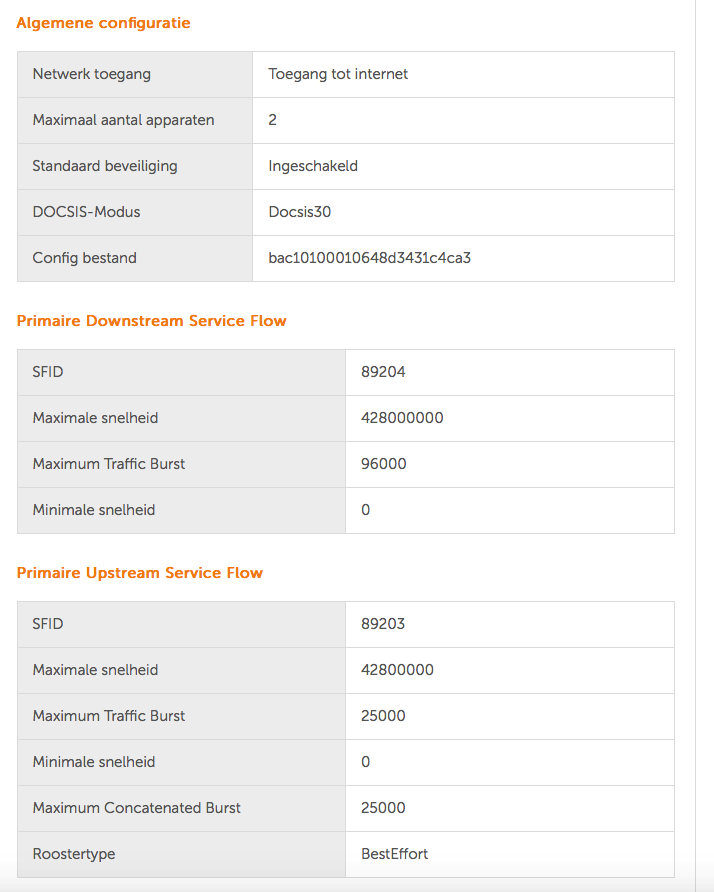Select downstream Maximum Traffic Burst value 96000

(383, 464)
